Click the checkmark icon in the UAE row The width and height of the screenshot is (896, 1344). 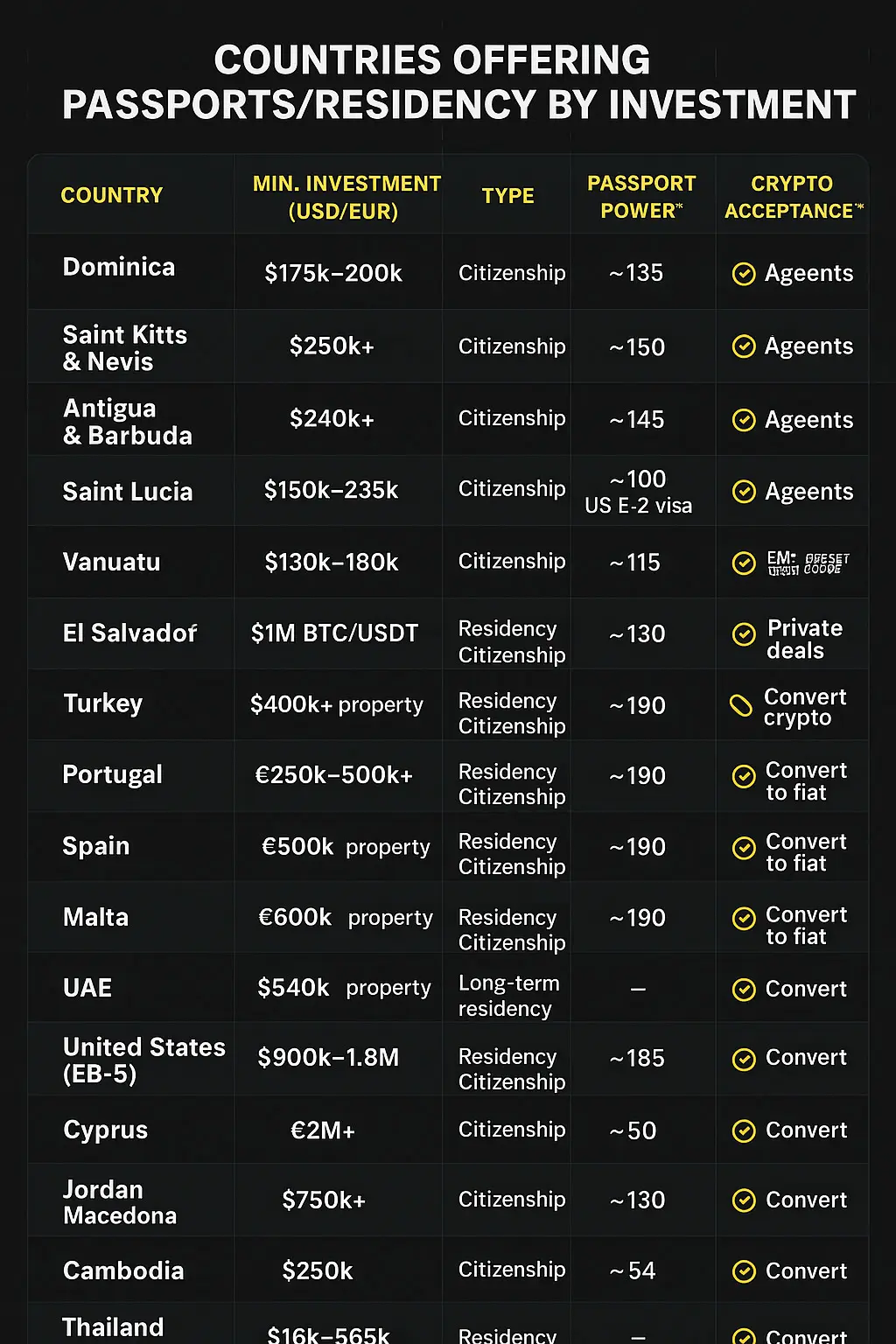744,990
